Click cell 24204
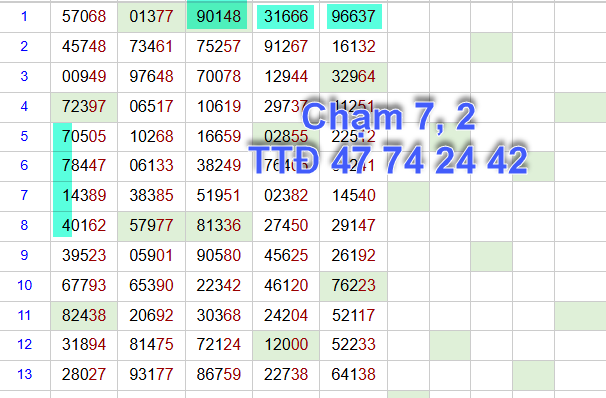The width and height of the screenshot is (606, 398). (286, 316)
